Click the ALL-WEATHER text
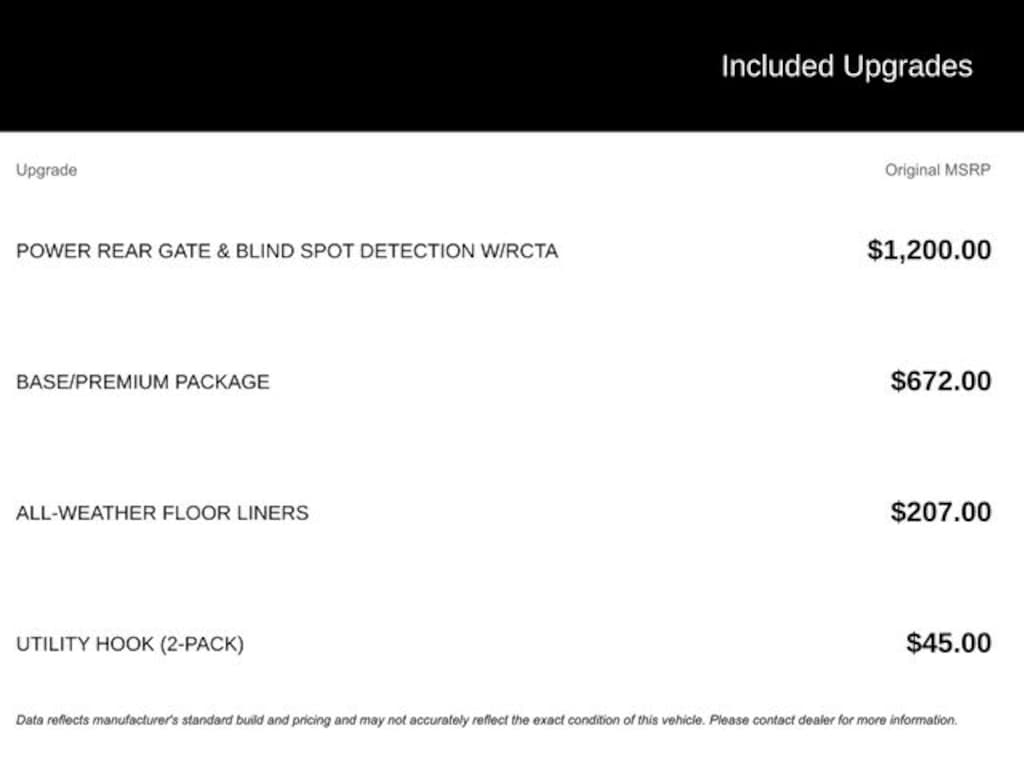This screenshot has height=768, width=1024. click(83, 513)
